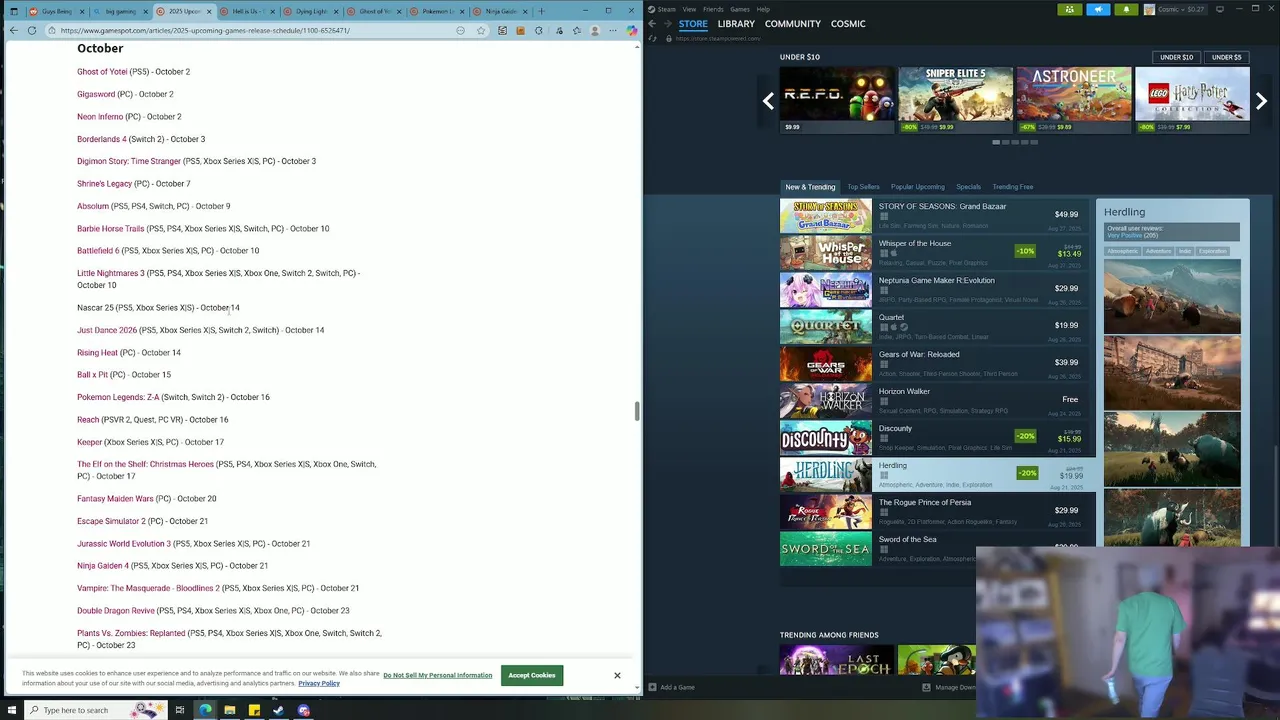This screenshot has width=1280, height=720.
Task: Click the UNDER $5 button
Action: [x=1226, y=57]
